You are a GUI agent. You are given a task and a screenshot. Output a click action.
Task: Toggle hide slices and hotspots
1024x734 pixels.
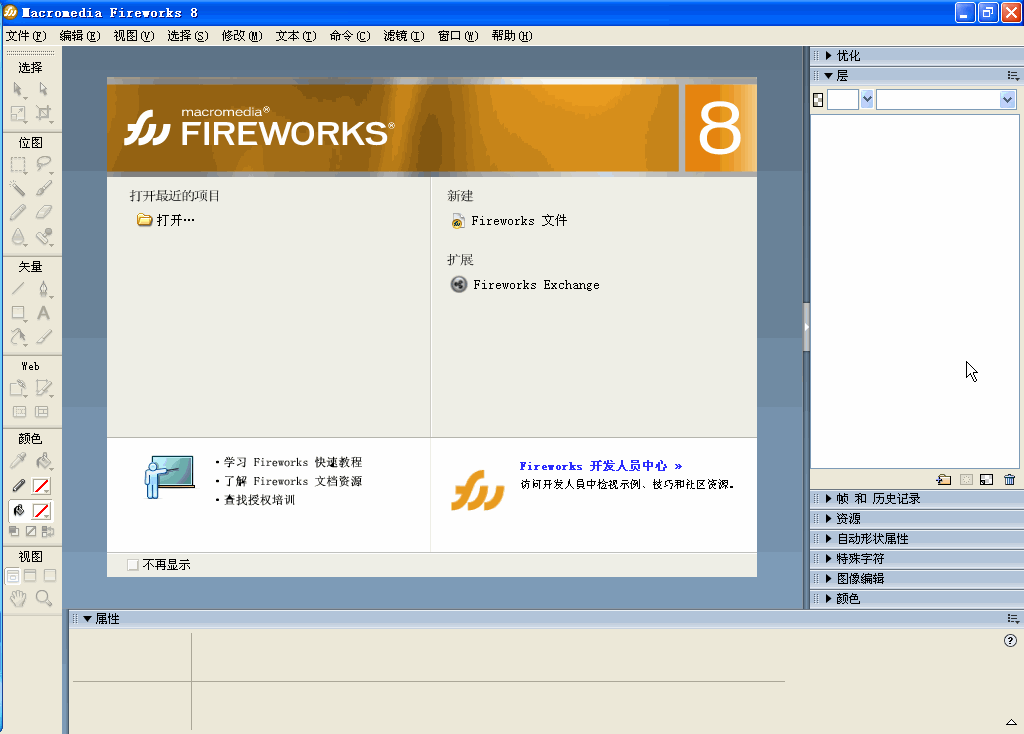point(20,412)
